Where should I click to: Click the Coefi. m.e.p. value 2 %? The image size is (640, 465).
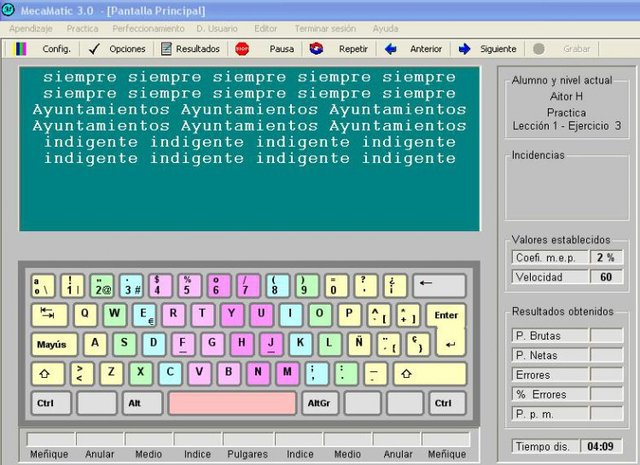606,258
